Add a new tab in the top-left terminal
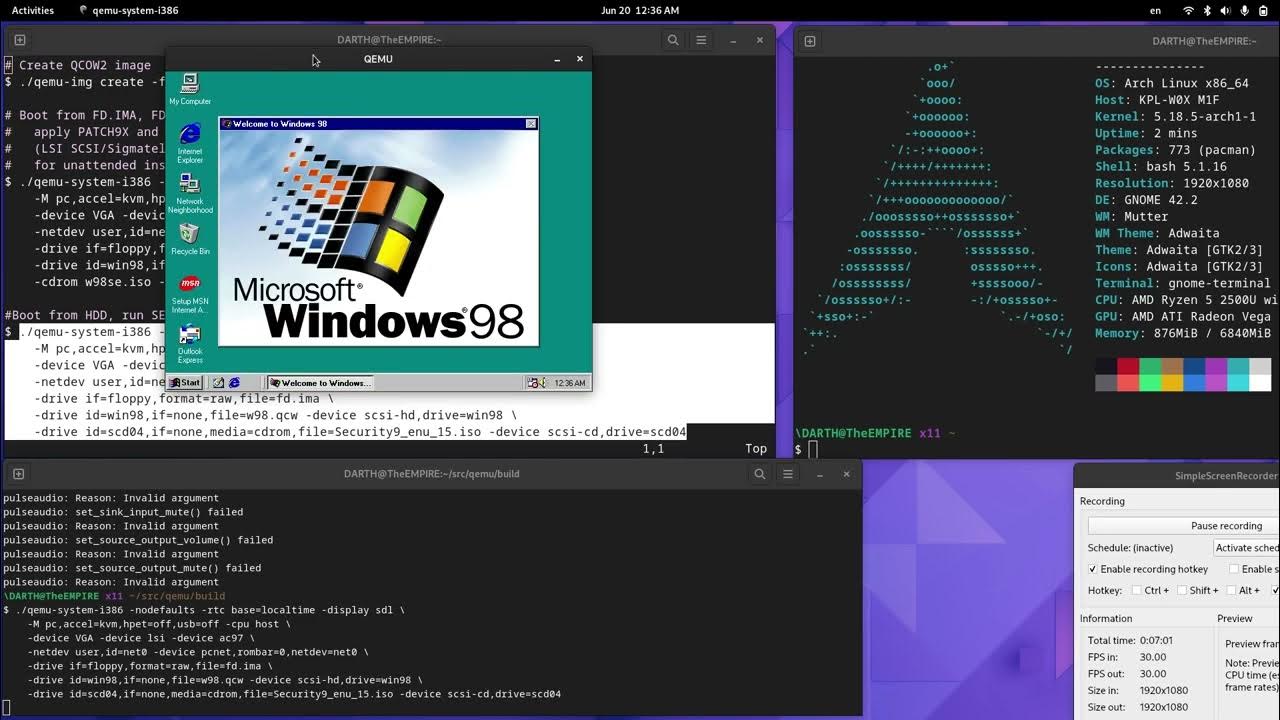The height and width of the screenshot is (720, 1280). coord(19,40)
